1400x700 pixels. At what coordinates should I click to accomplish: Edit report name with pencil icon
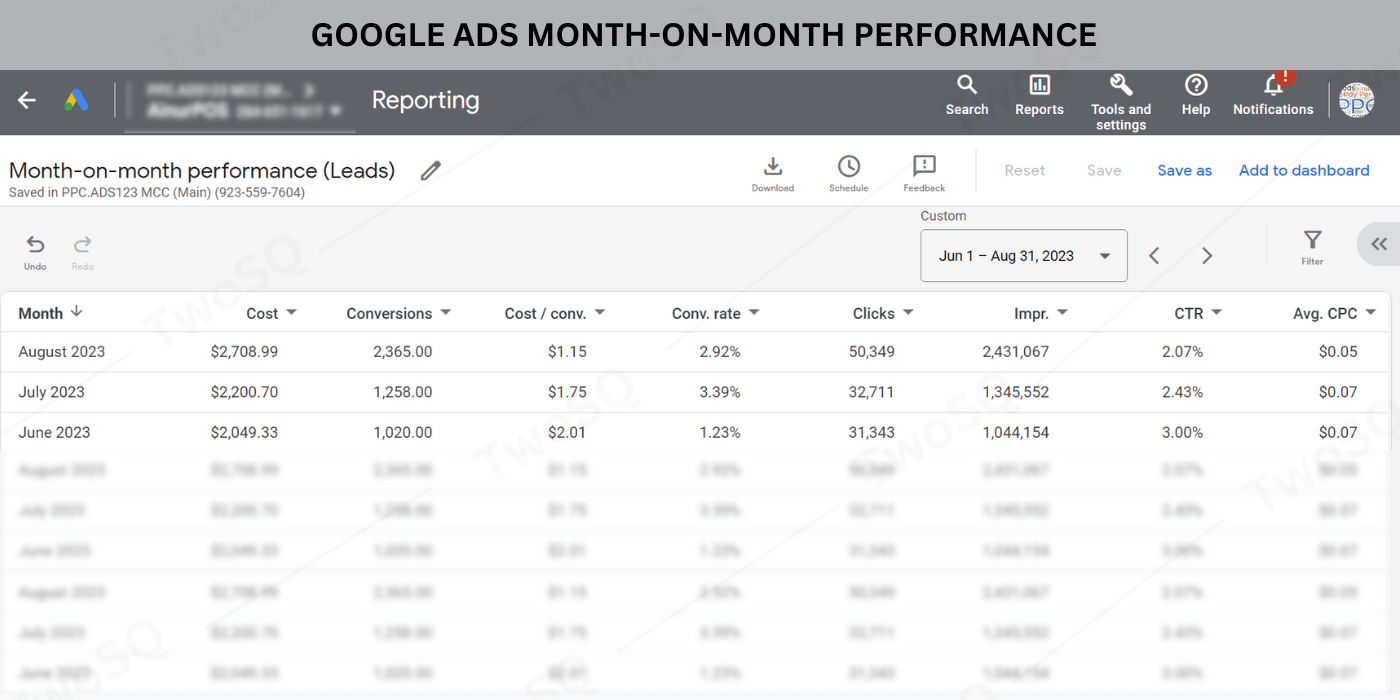431,171
